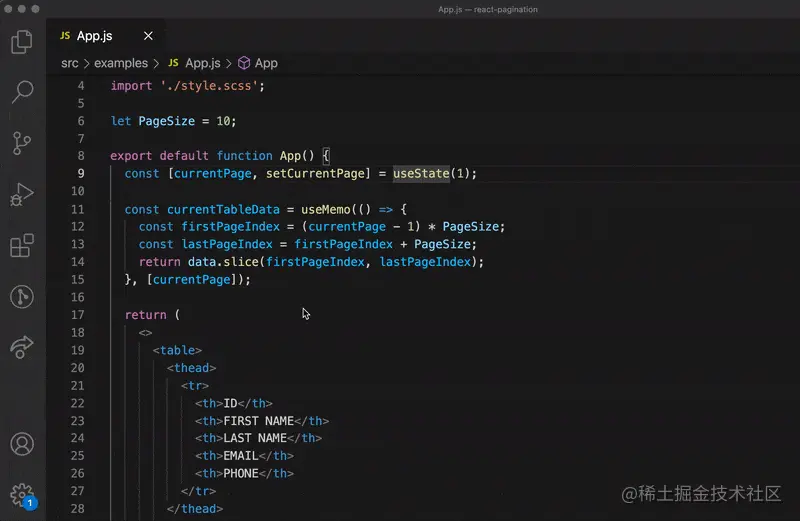Open the Accounts profile icon

point(22,444)
